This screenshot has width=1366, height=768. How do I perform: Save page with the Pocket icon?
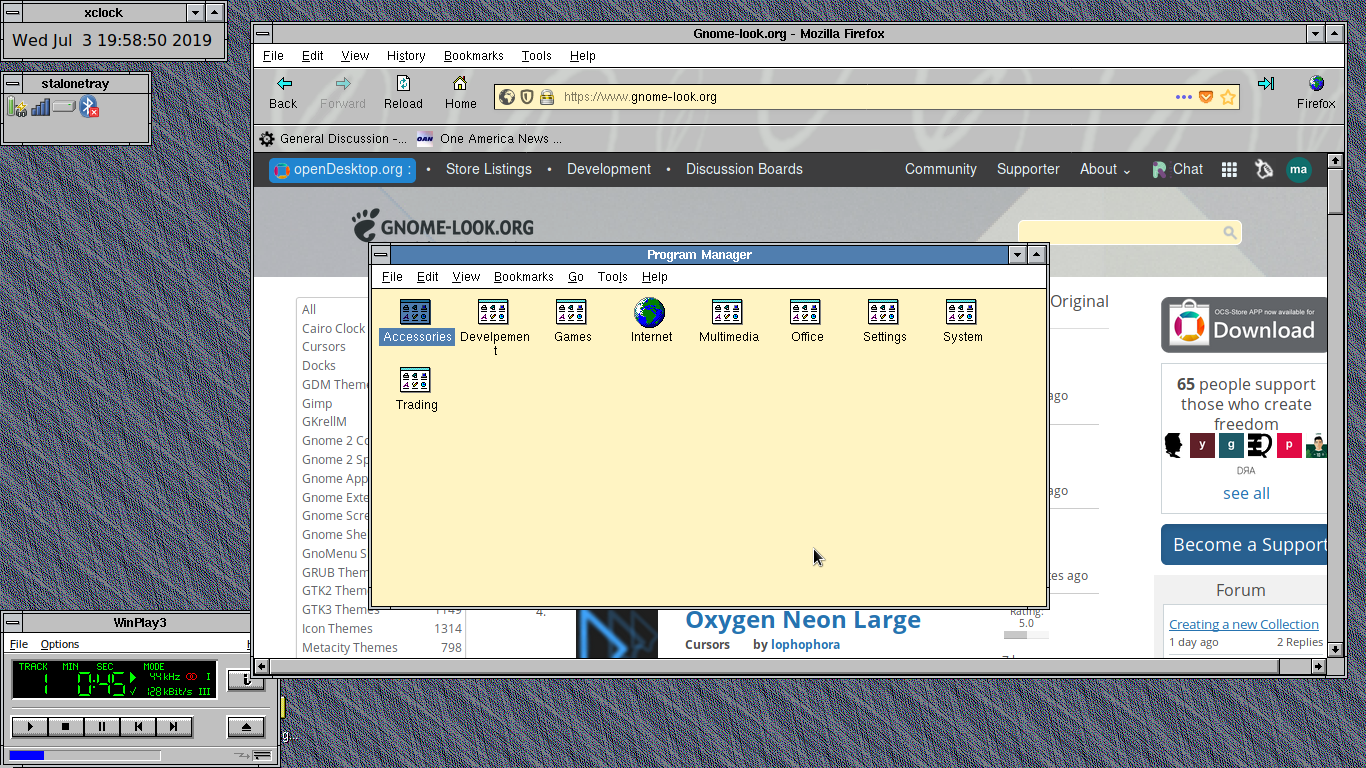tap(1206, 97)
